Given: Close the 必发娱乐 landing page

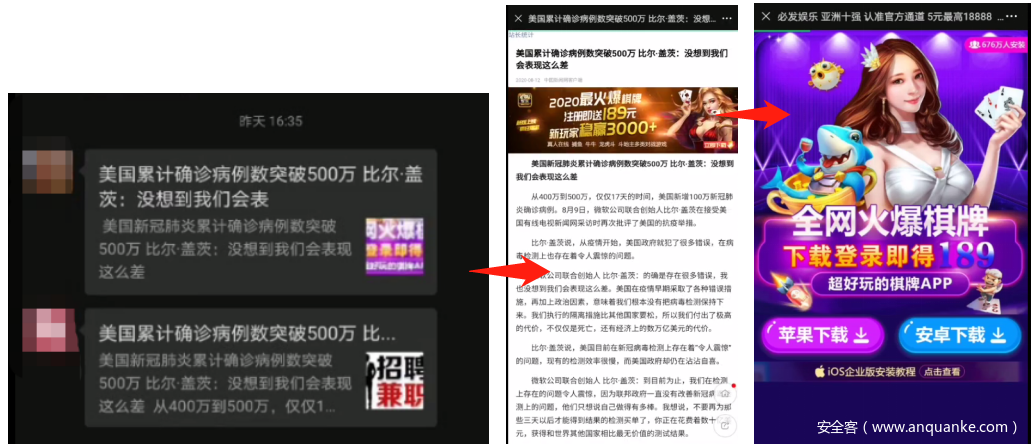Looking at the screenshot, I should [765, 18].
